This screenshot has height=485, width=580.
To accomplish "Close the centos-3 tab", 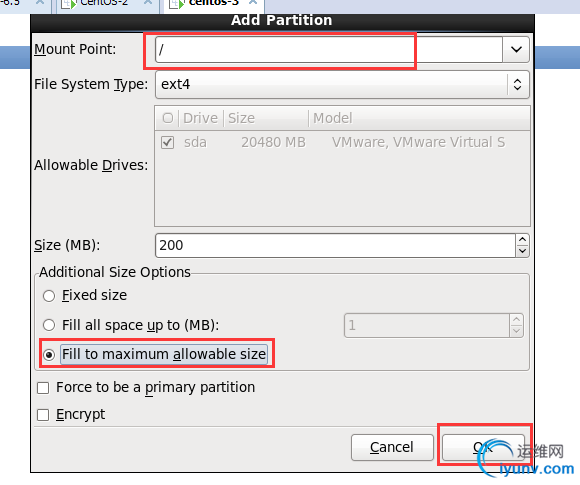I will [x=253, y=3].
